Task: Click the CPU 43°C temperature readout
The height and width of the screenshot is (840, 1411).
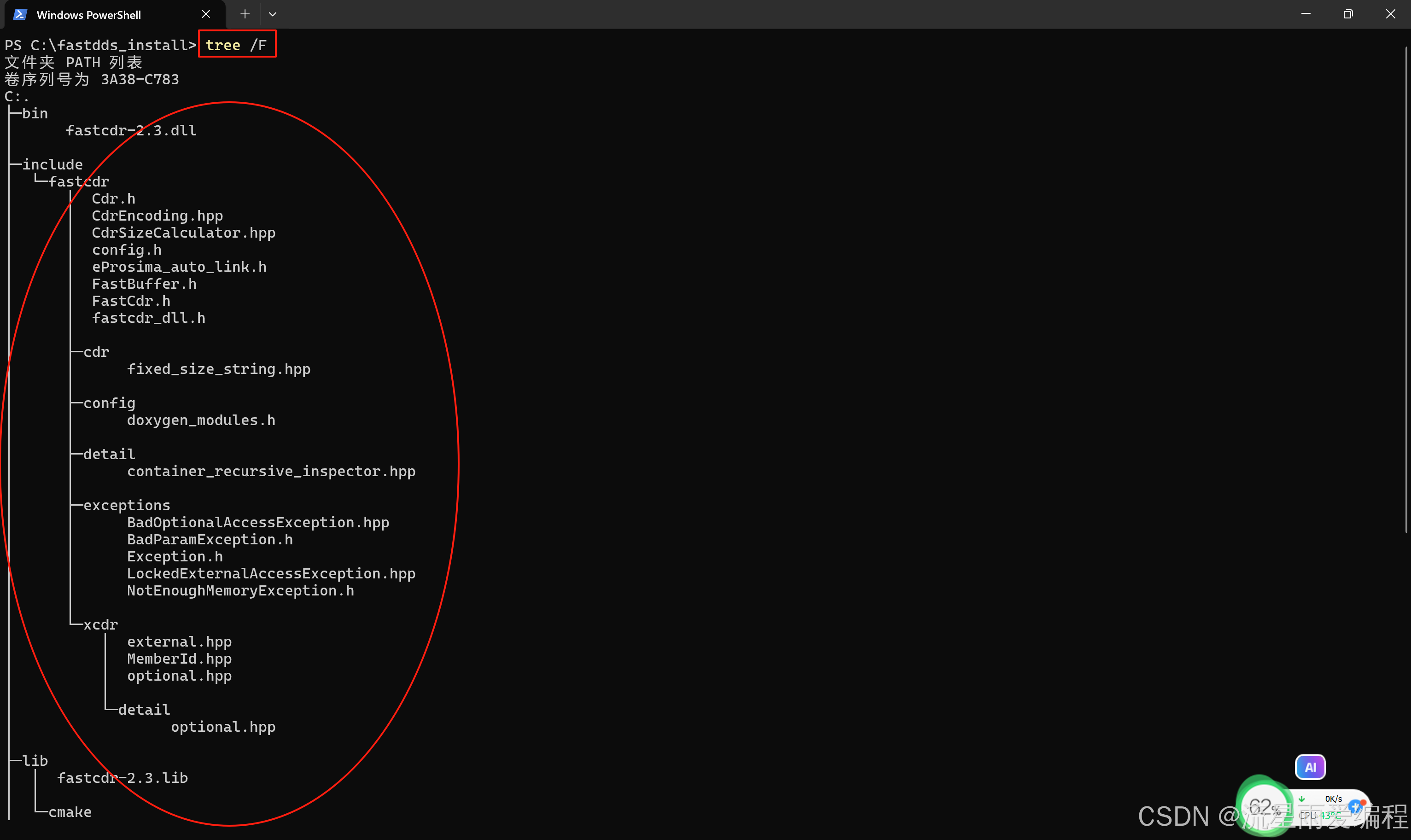Action: tap(1319, 815)
